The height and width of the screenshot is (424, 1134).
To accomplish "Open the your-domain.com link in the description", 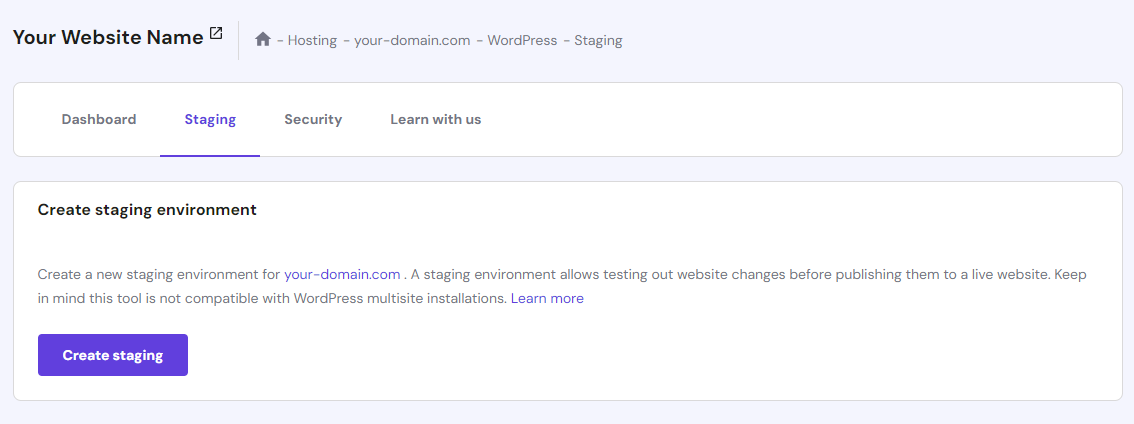I will tap(342, 274).
